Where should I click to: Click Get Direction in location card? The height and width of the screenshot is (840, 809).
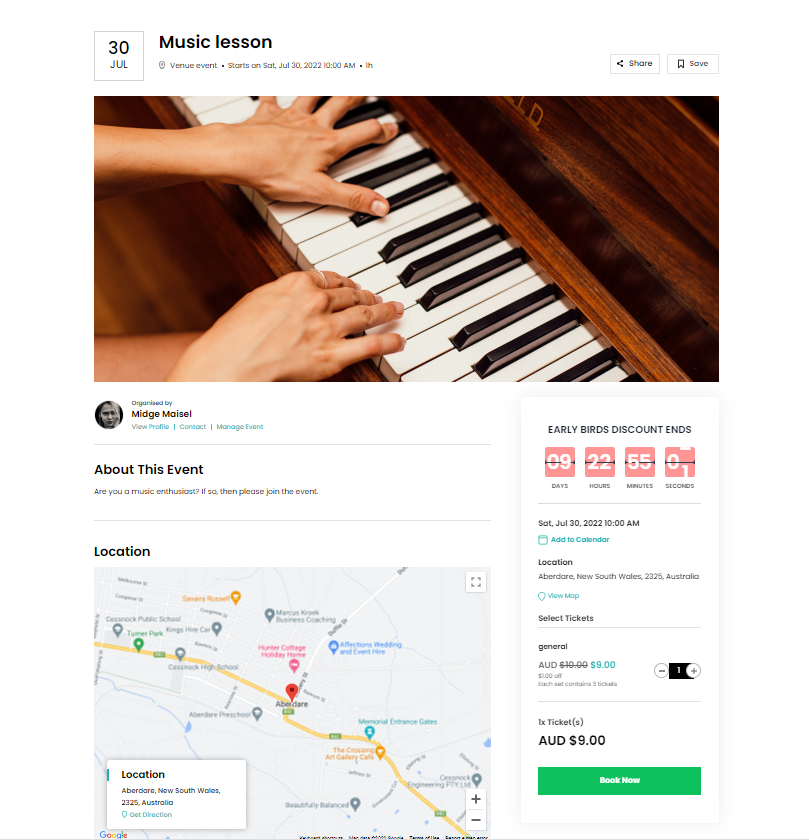[147, 814]
